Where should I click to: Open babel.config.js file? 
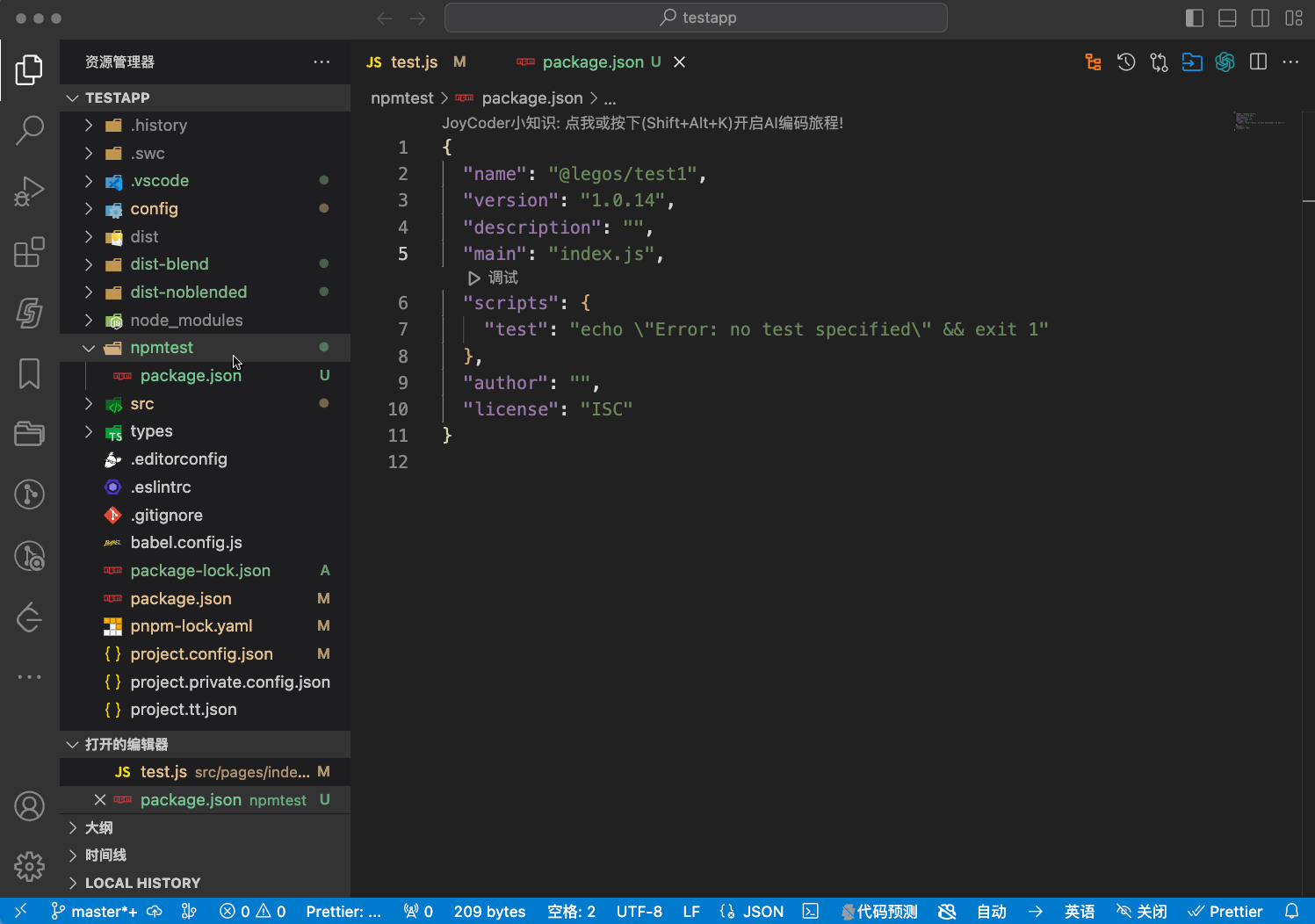(x=205, y=543)
